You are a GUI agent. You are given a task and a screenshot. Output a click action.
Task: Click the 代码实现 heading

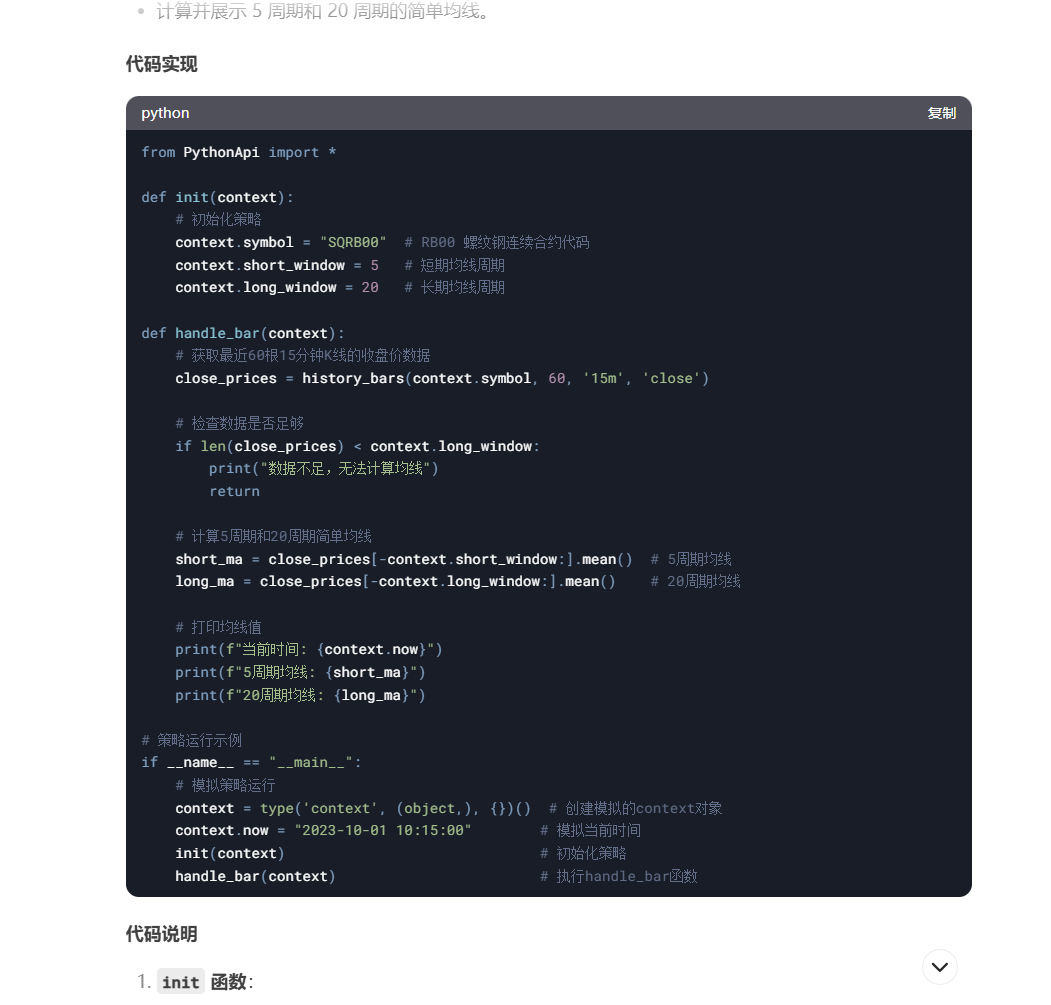162,64
